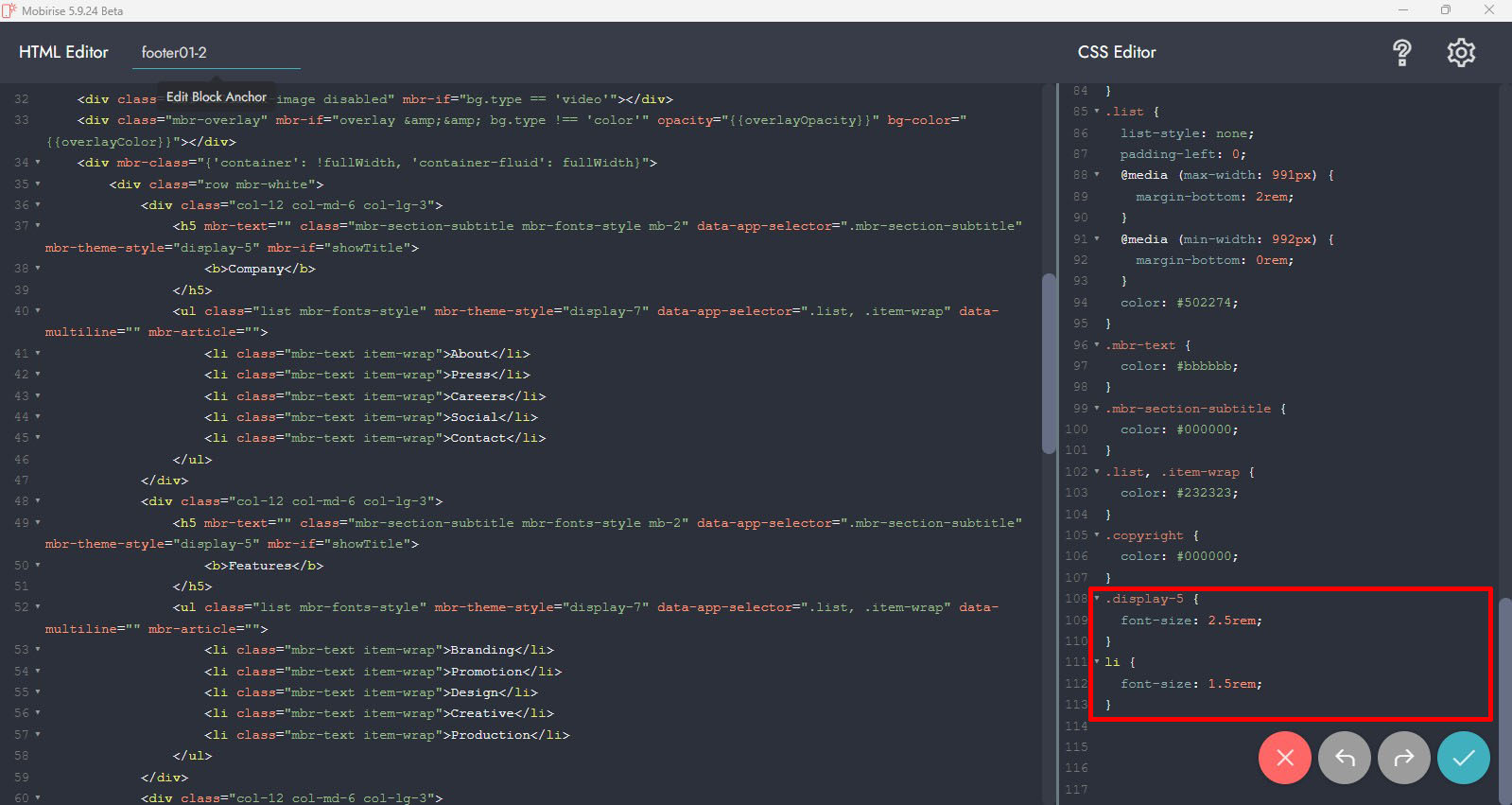Click the HTML Editor heading
Image resolution: width=1512 pixels, height=805 pixels.
[63, 53]
